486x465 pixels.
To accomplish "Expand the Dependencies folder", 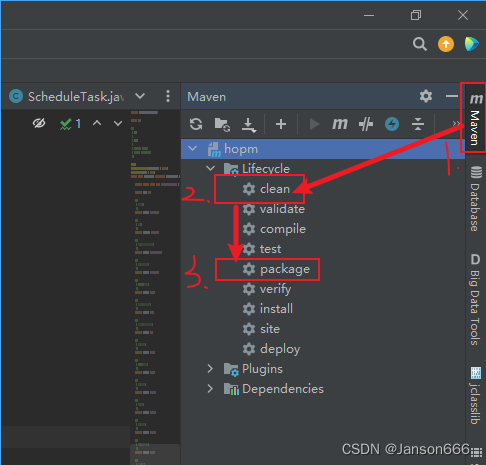I will 210,388.
